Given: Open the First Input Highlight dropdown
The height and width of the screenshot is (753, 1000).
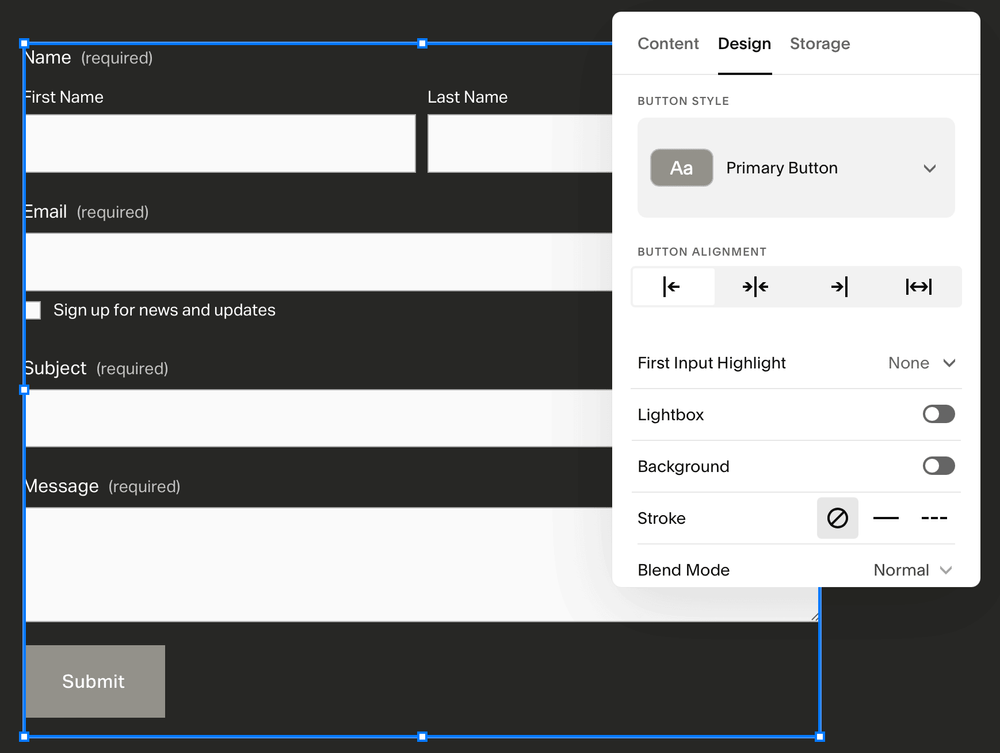Looking at the screenshot, I should click(919, 363).
